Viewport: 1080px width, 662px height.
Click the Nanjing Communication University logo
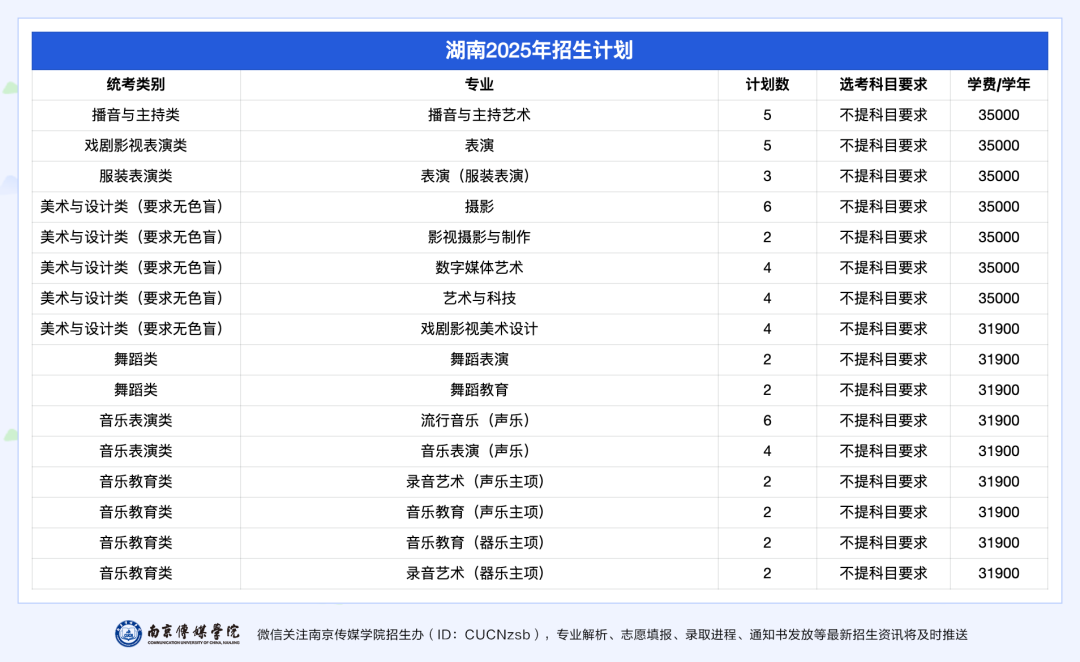tap(178, 633)
